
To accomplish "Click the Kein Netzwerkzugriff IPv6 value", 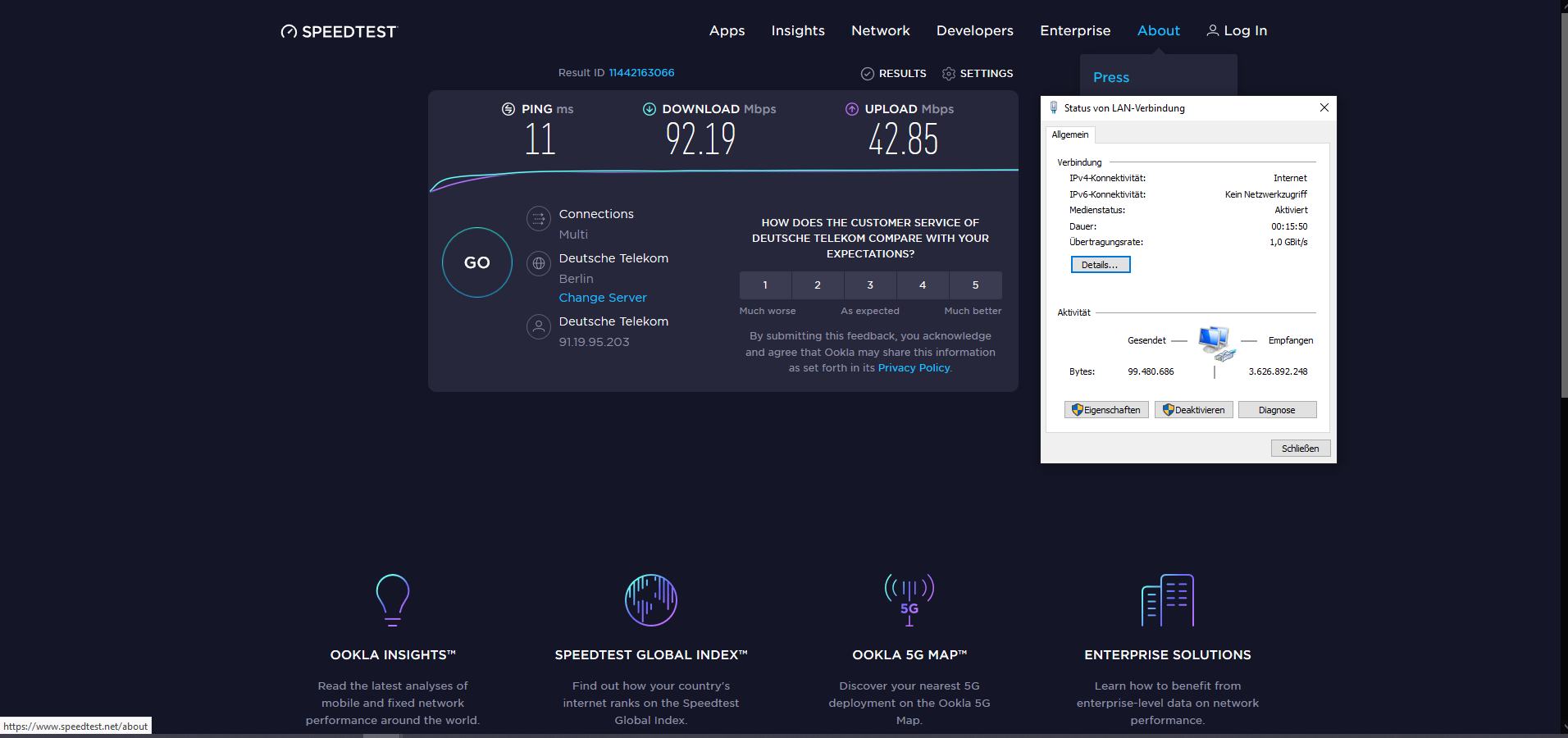I will (1266, 194).
